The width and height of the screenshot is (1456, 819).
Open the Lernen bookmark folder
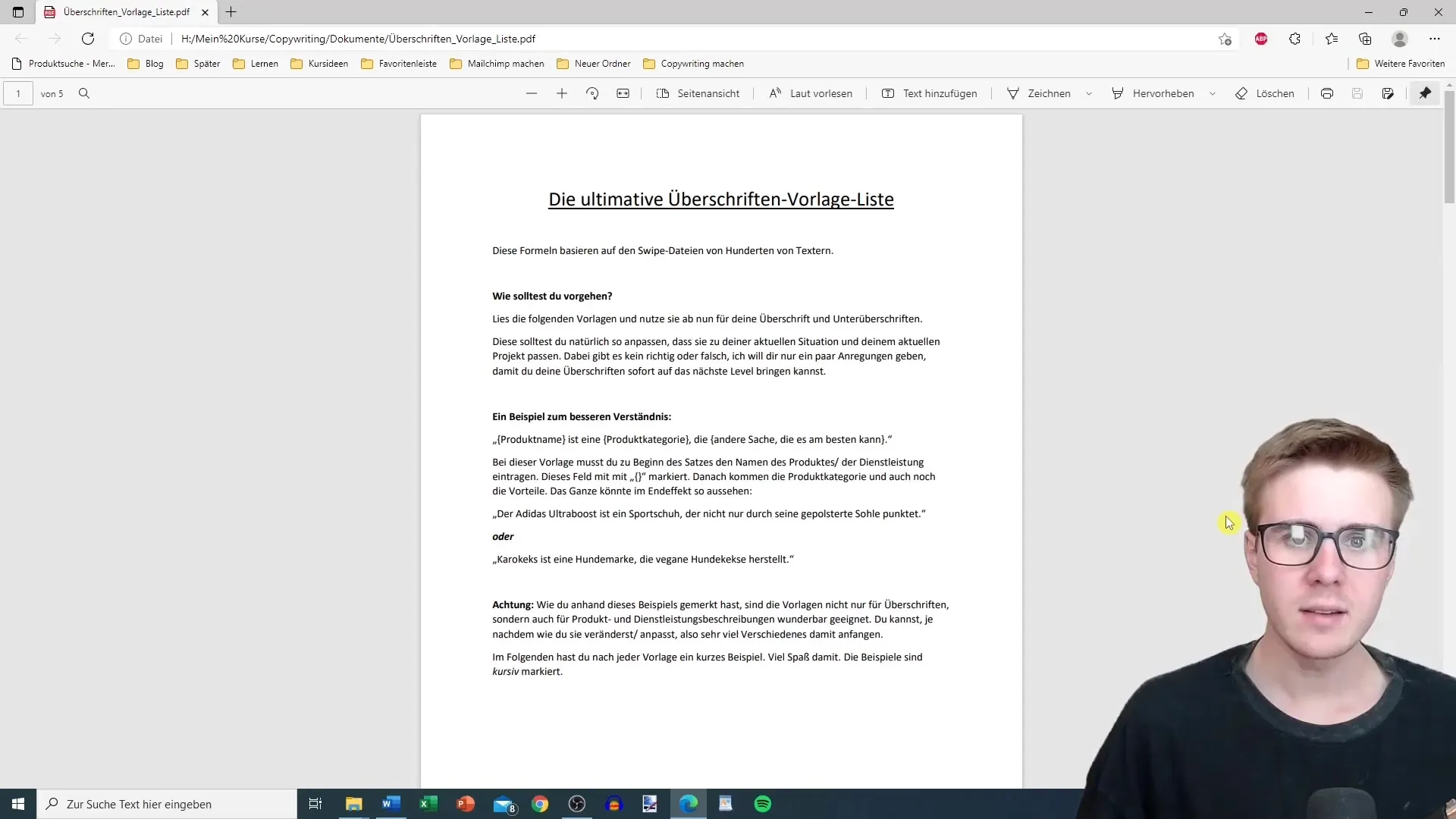256,64
